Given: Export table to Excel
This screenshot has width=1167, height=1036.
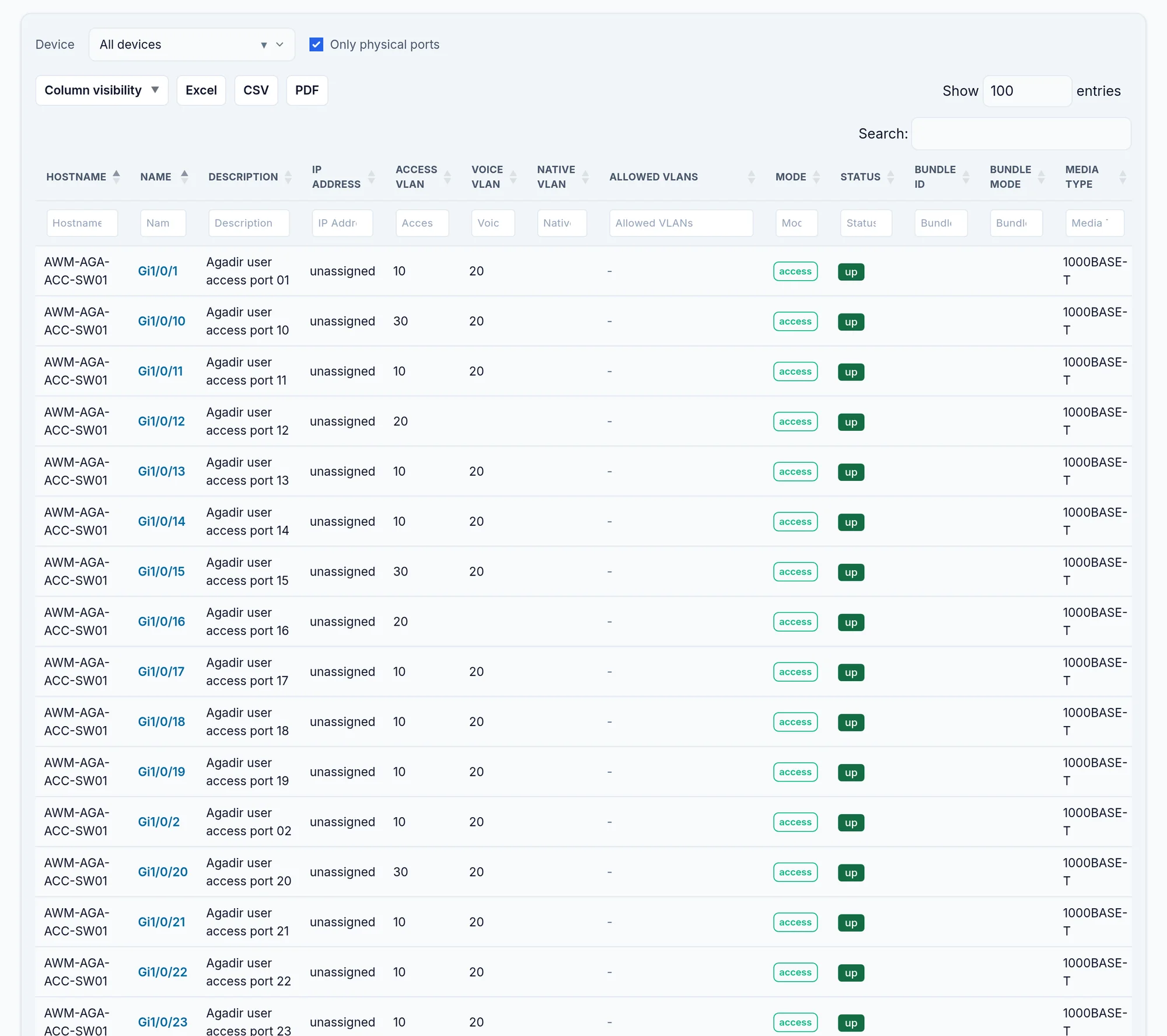Looking at the screenshot, I should pos(201,90).
